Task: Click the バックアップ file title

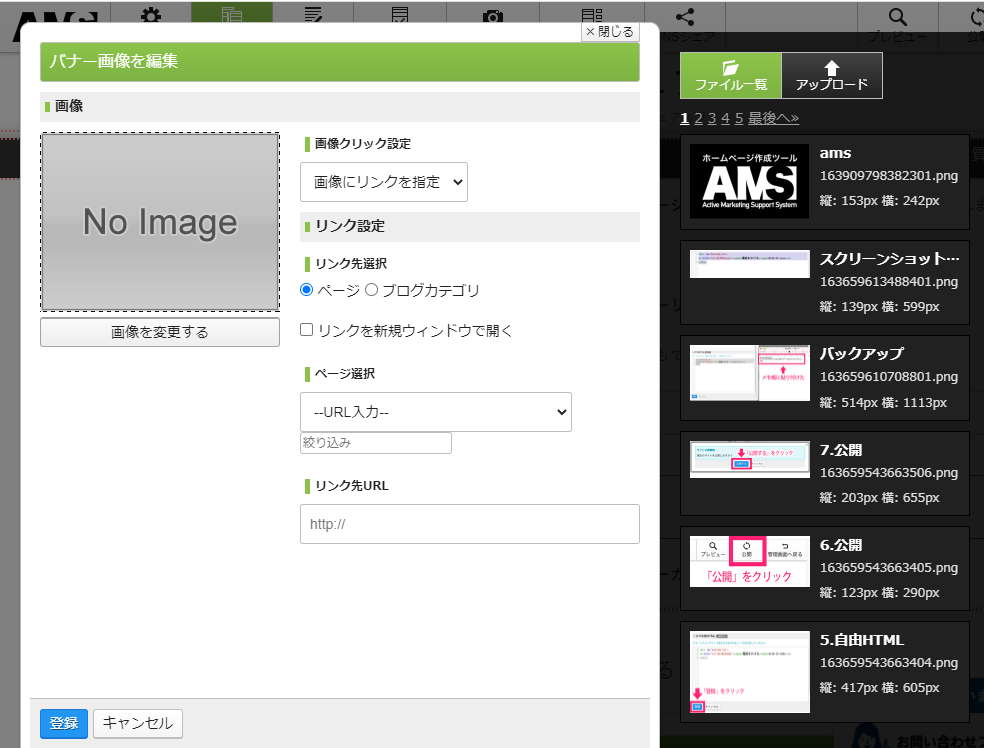Action: (861, 354)
